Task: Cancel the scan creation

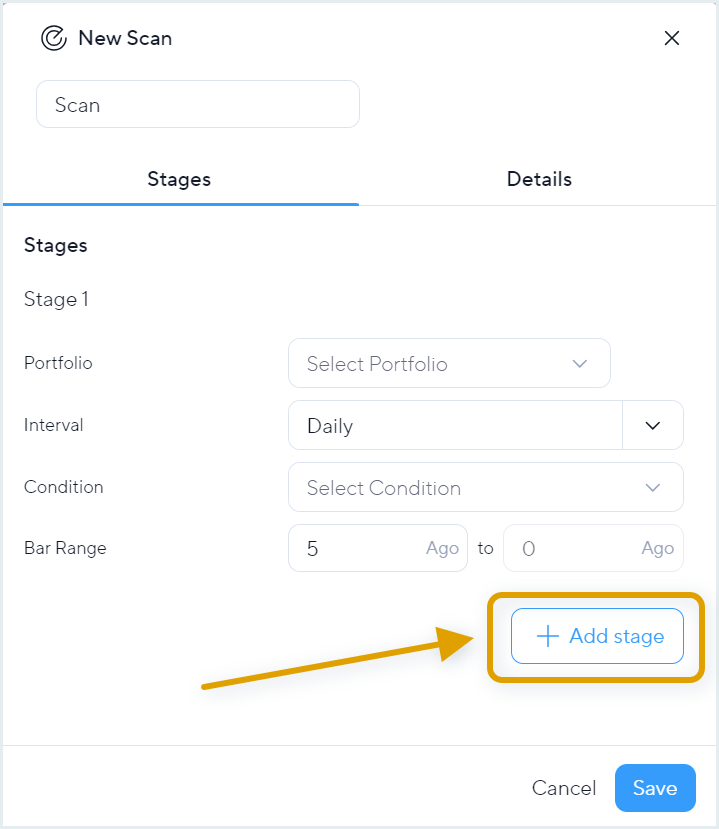Action: click(x=564, y=788)
